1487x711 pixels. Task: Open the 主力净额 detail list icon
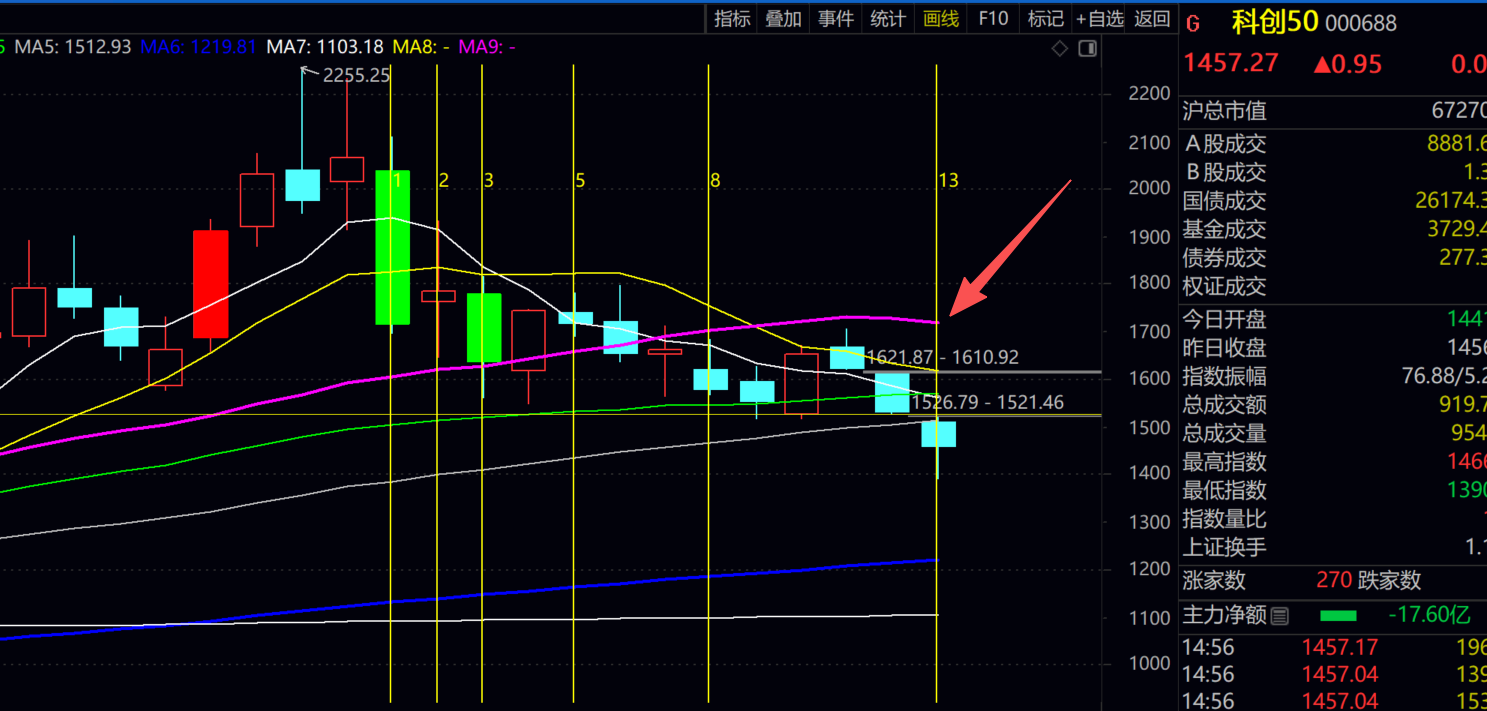pyautogui.click(x=1280, y=616)
